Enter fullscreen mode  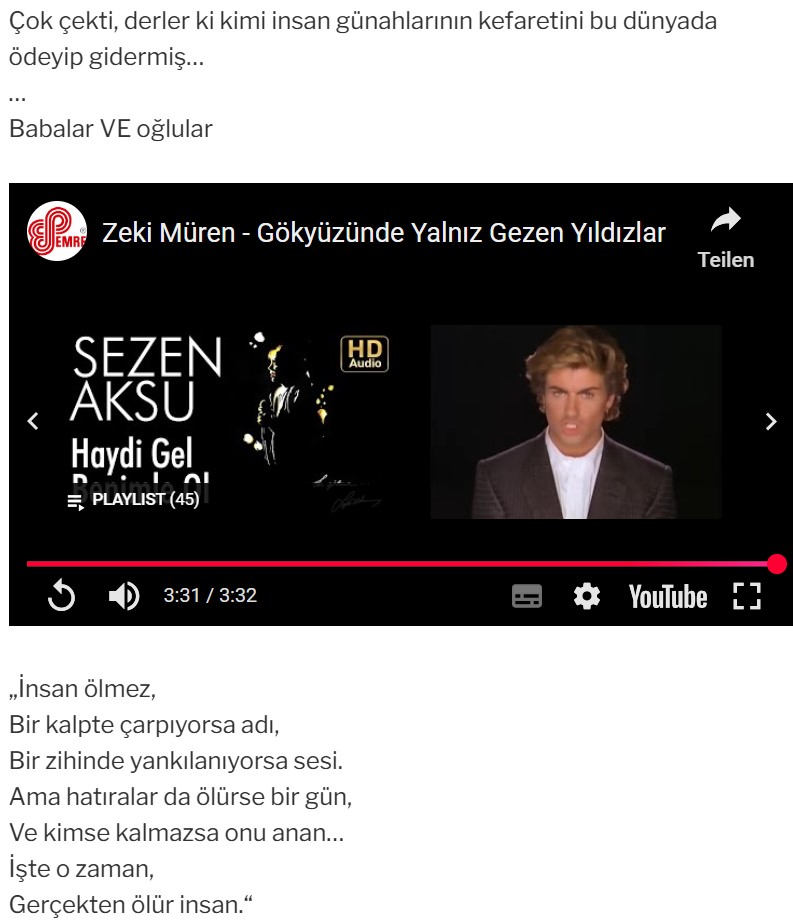[747, 596]
